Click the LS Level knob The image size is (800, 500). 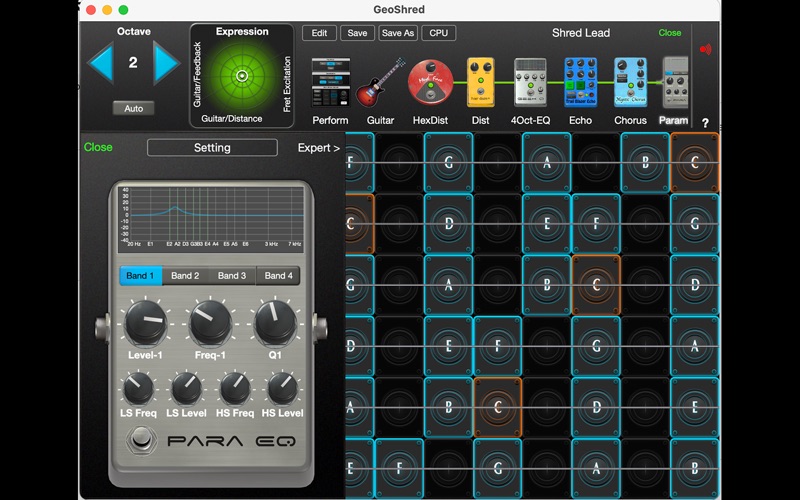pyautogui.click(x=186, y=388)
